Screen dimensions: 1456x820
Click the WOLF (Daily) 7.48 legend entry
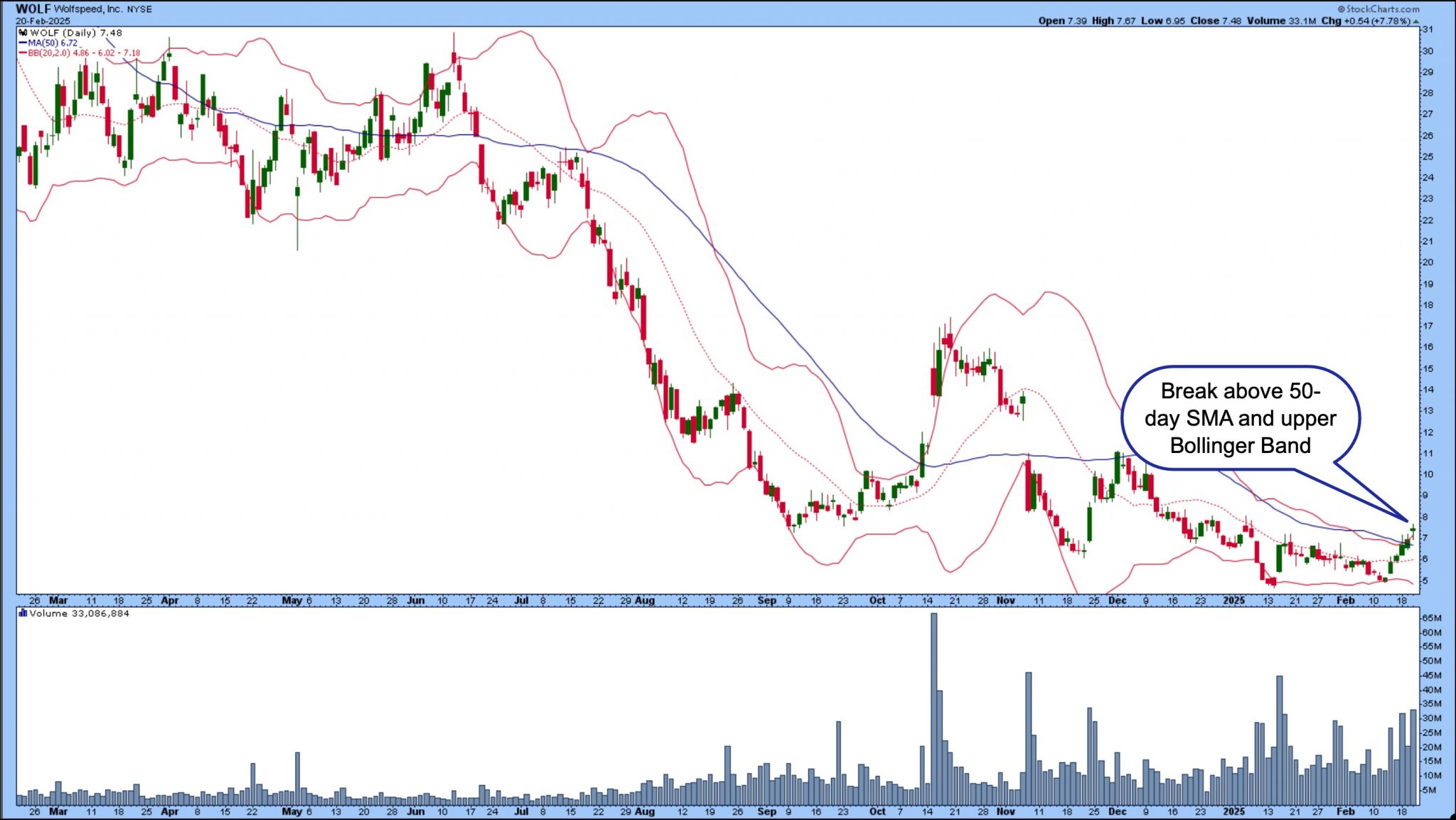(x=75, y=33)
